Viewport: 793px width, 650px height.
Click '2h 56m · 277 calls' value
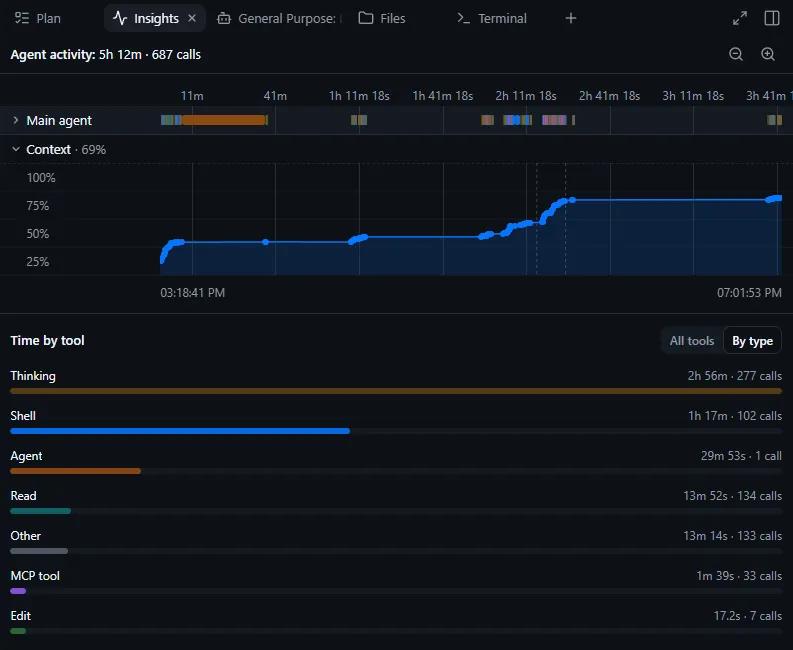click(x=734, y=376)
